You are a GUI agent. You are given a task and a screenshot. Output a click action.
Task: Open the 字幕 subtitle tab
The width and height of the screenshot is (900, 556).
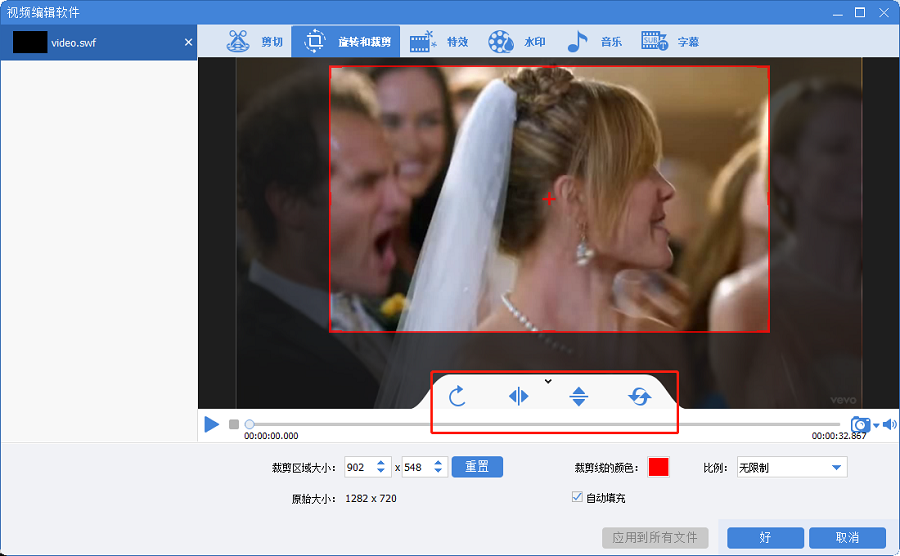[669, 42]
